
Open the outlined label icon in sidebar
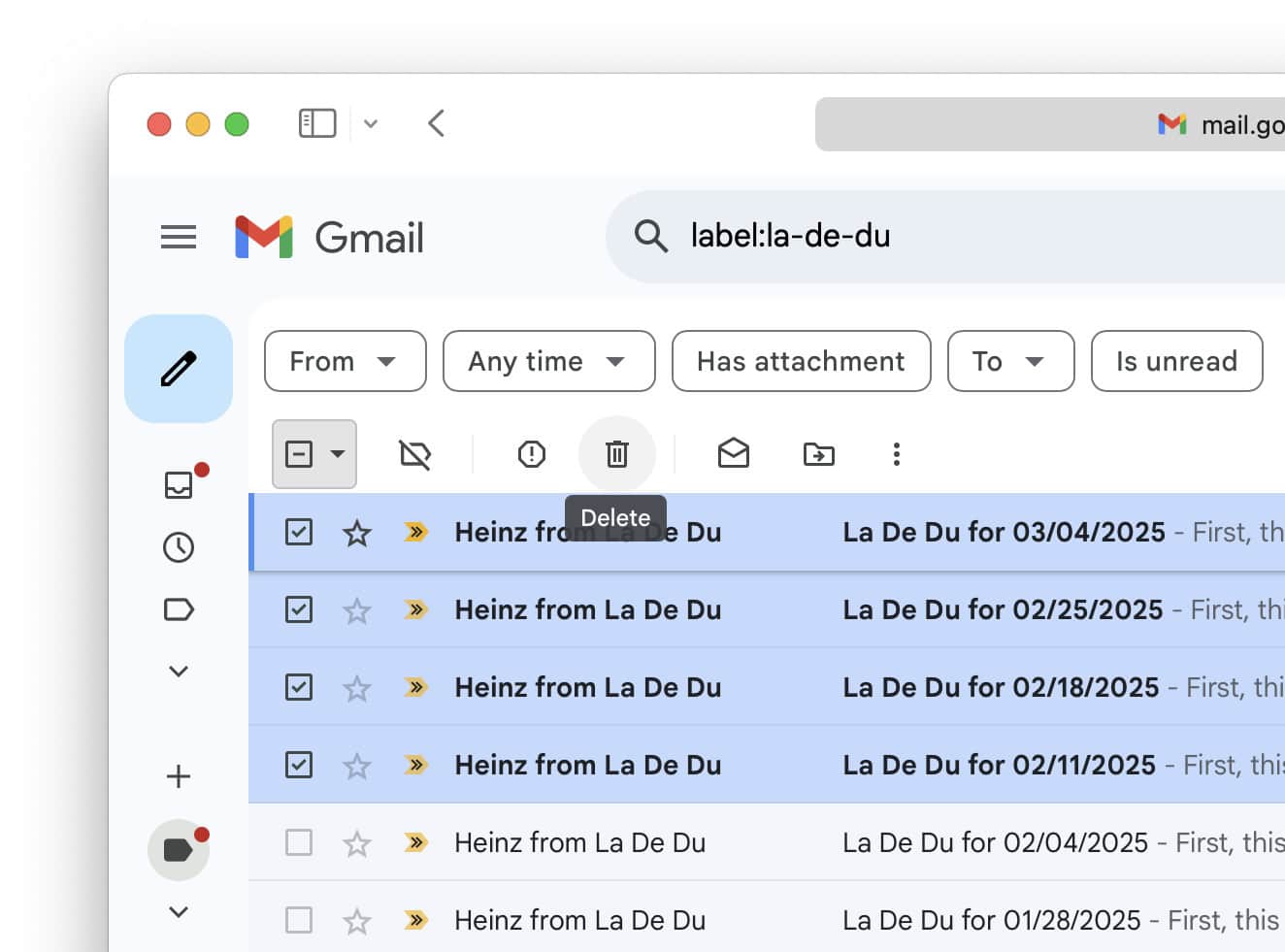point(179,609)
